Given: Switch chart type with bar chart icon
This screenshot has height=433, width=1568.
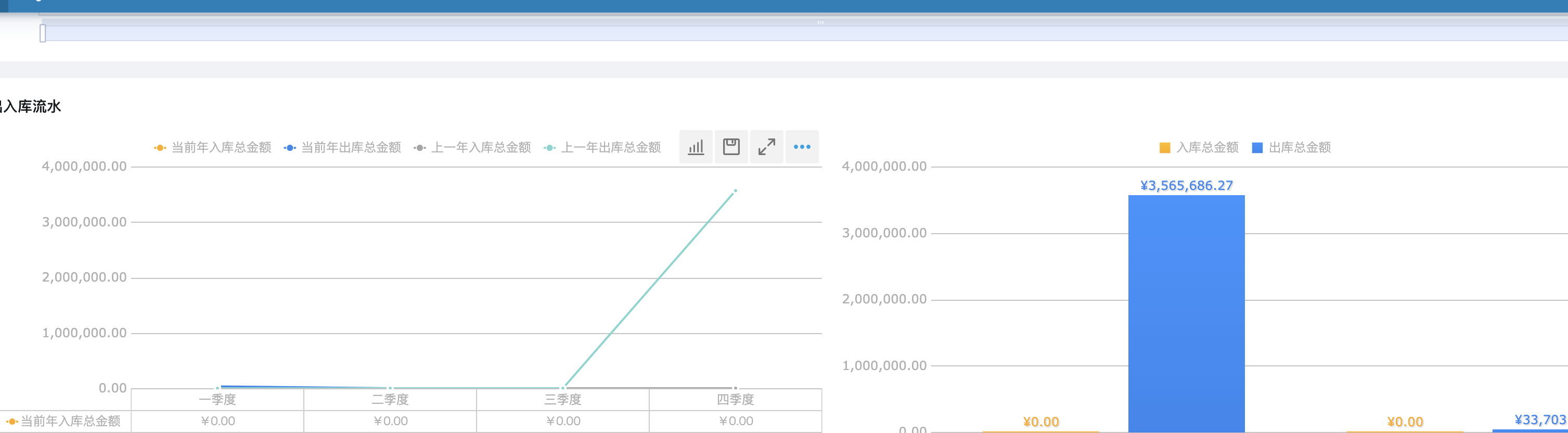Looking at the screenshot, I should pos(696,147).
